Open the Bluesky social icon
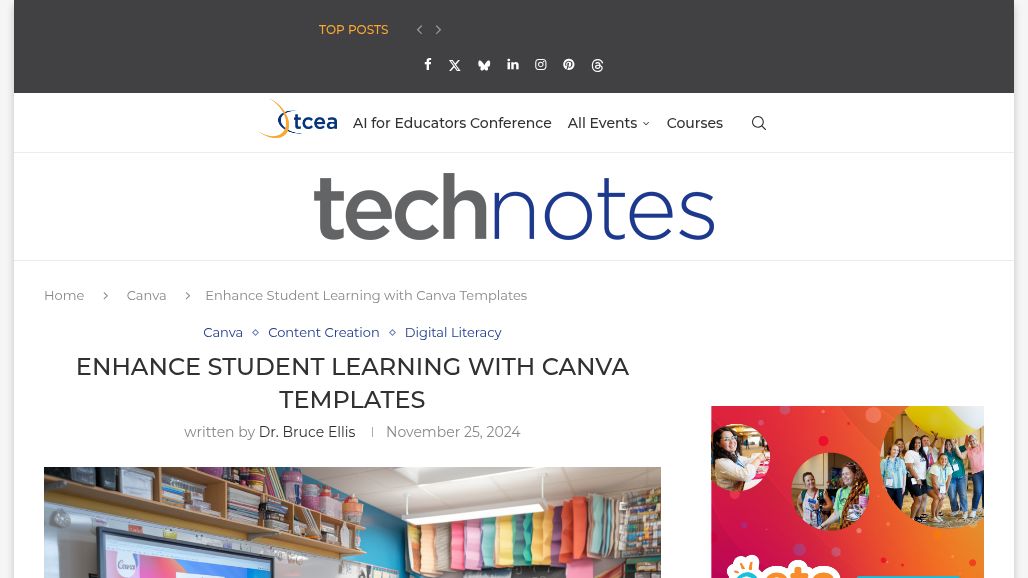The height and width of the screenshot is (578, 1028). 484,66
